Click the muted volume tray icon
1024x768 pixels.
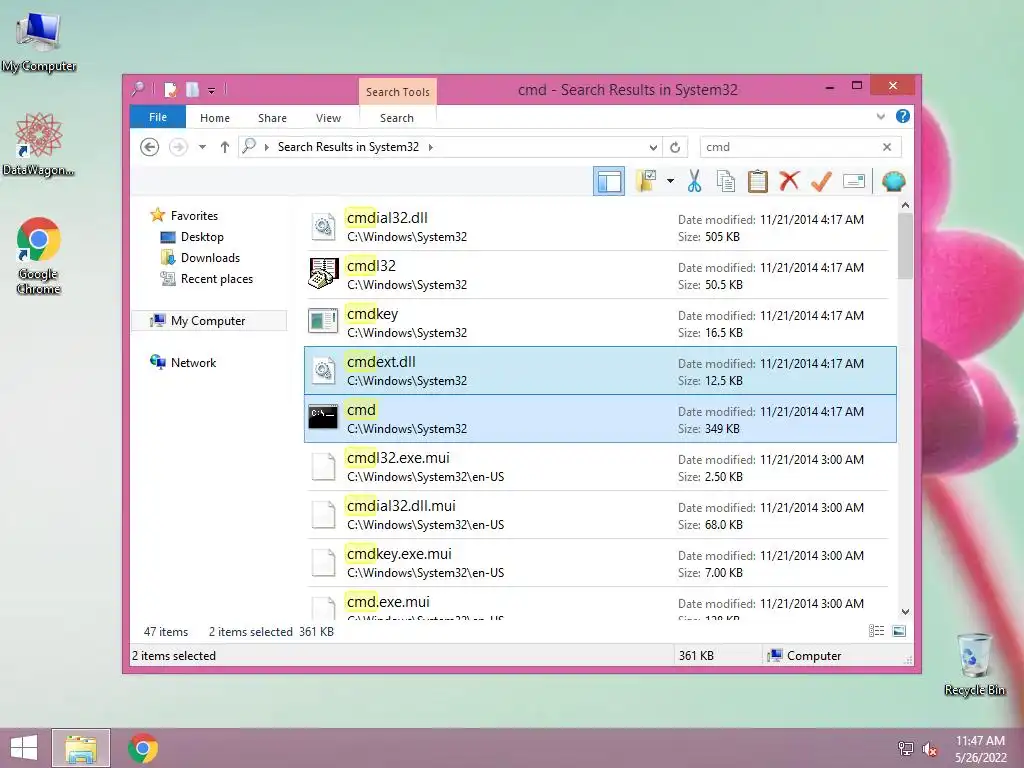pyautogui.click(x=930, y=749)
